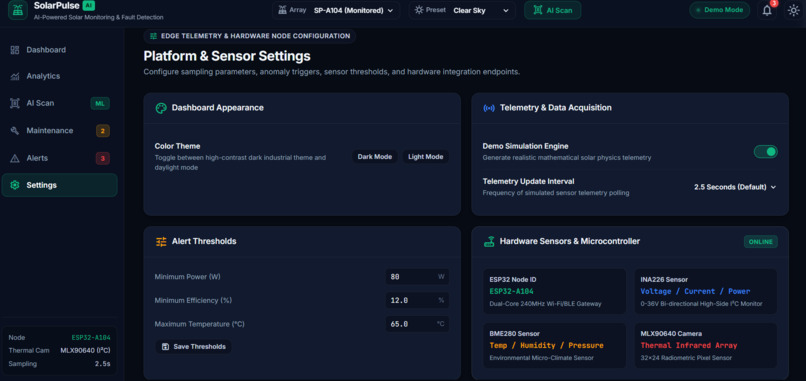Click the Thermal Infrared Array text
Screen dimensions: 806x381
click(x=689, y=346)
